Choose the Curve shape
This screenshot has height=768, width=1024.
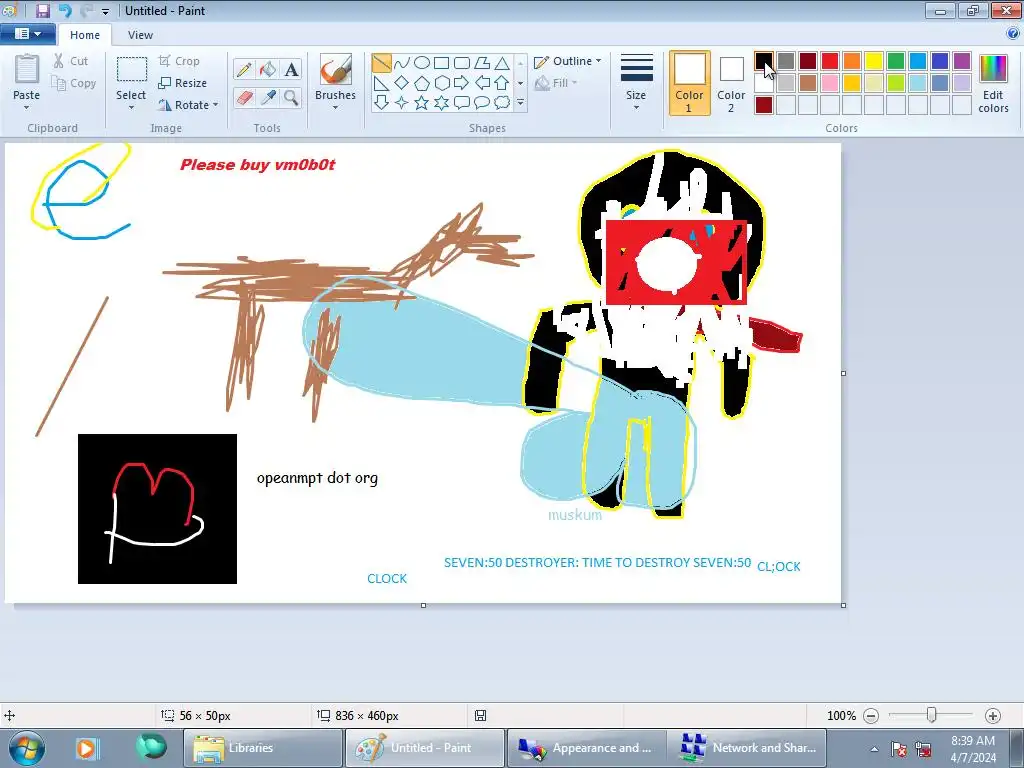[402, 63]
